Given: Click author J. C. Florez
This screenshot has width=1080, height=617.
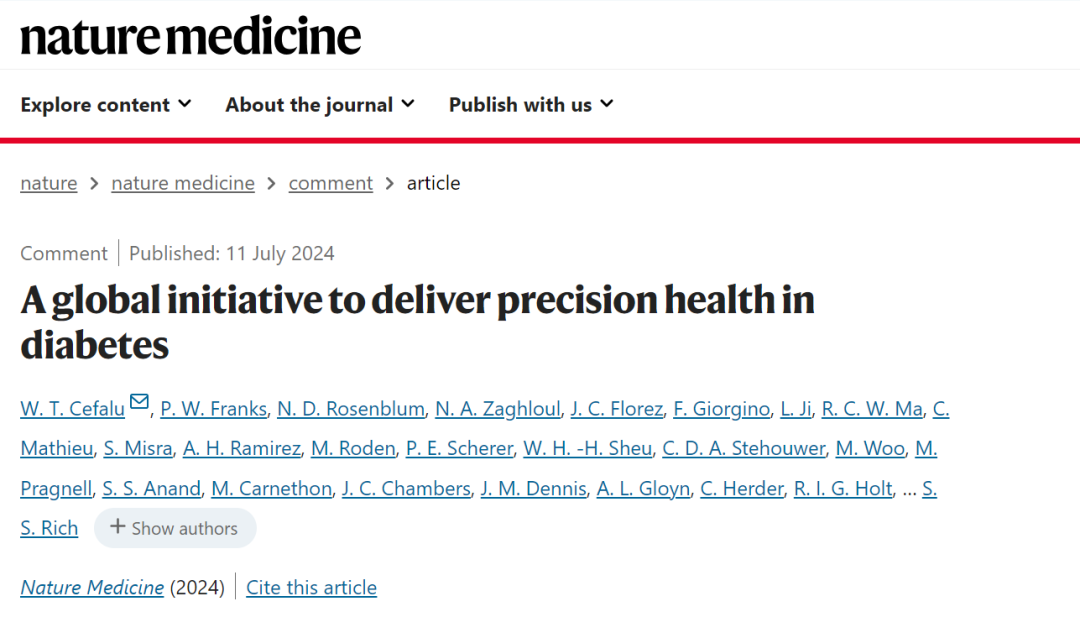Looking at the screenshot, I should click(616, 409).
